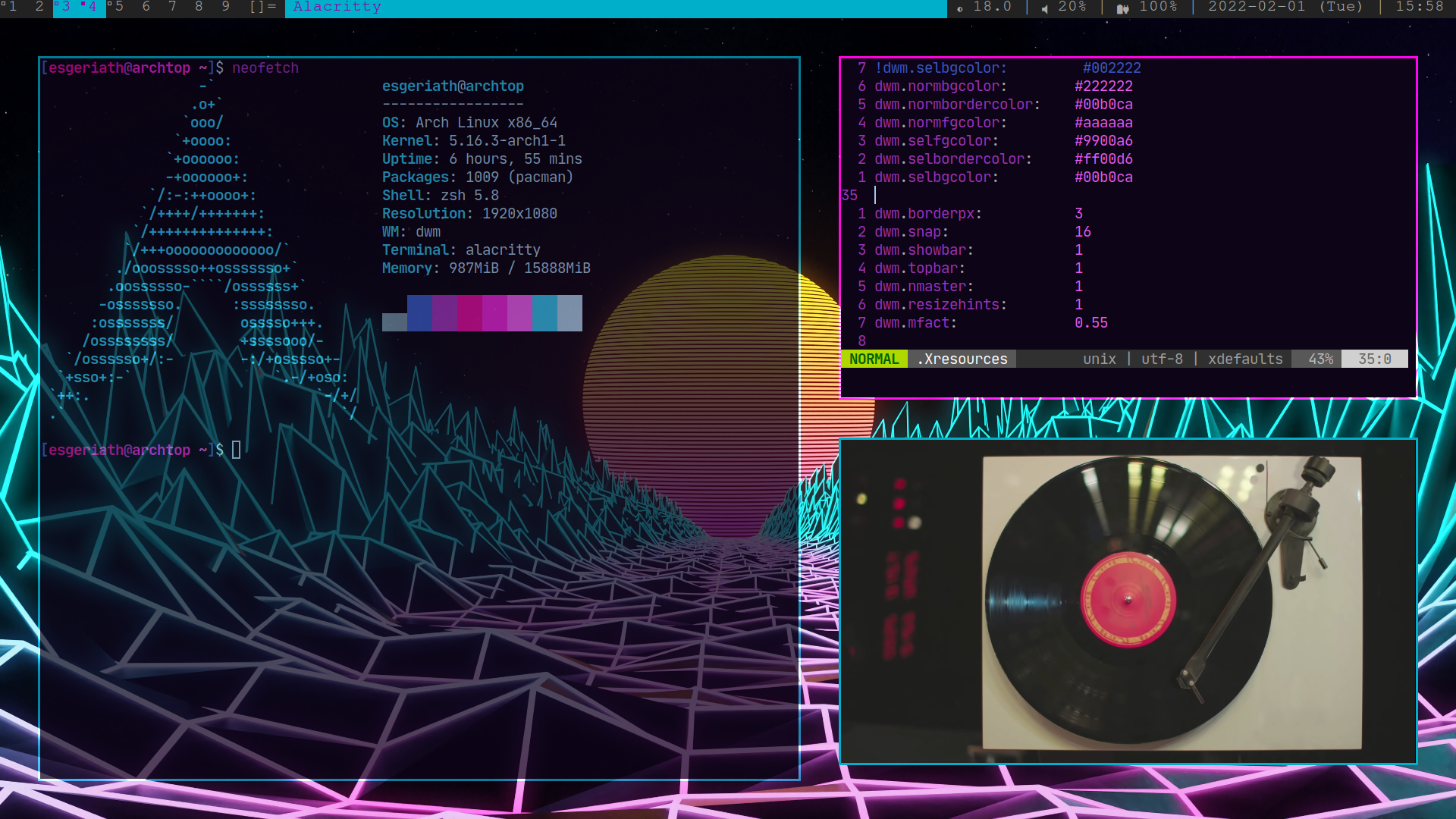Click the battery icon in status bar
This screenshot has height=819, width=1456.
[1123, 8]
